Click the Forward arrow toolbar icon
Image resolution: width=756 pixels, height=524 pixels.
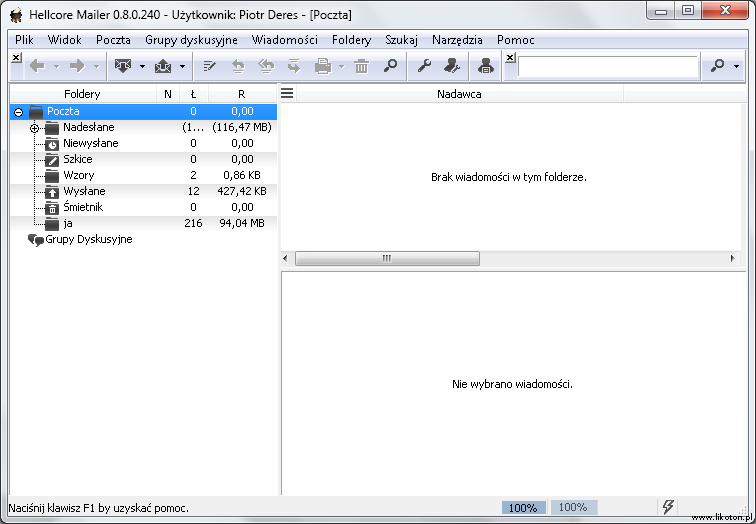77,66
